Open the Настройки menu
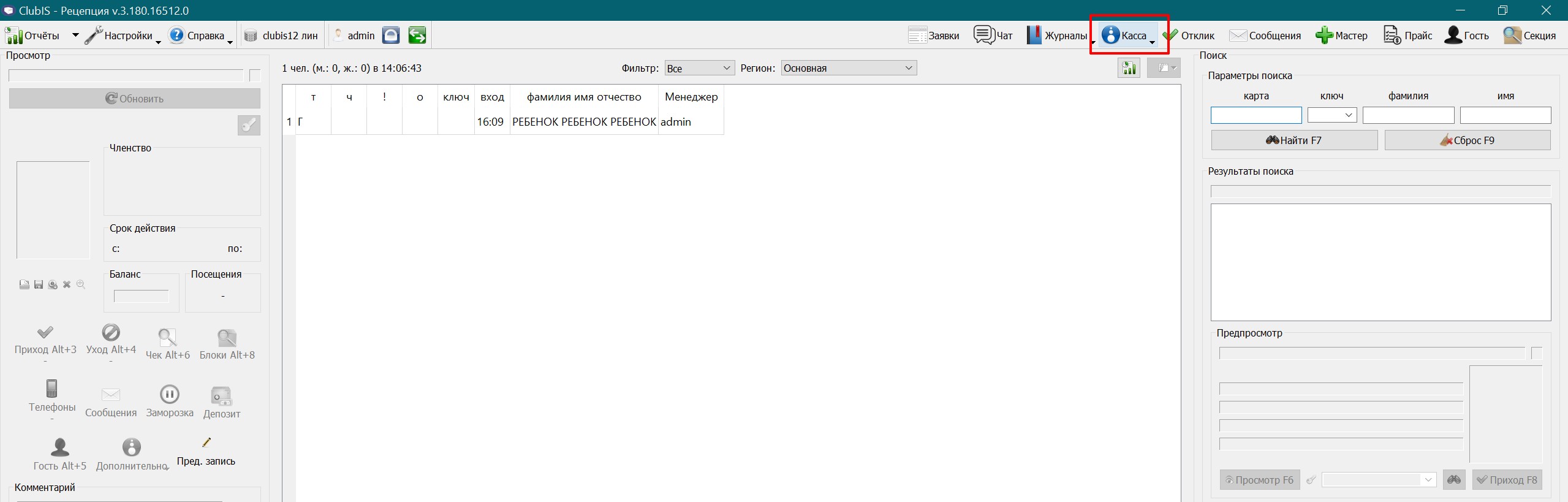This screenshot has width=1568, height=502. point(123,36)
